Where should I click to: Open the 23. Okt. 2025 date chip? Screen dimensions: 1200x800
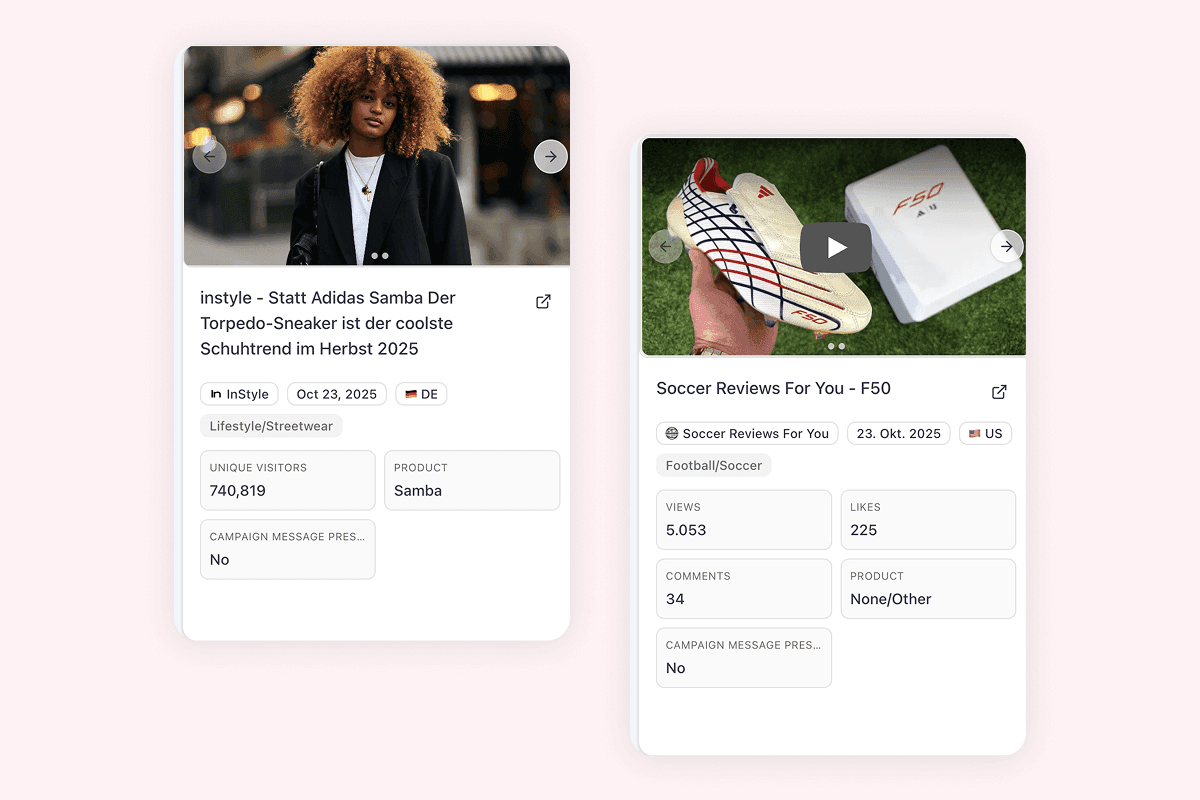click(x=898, y=433)
